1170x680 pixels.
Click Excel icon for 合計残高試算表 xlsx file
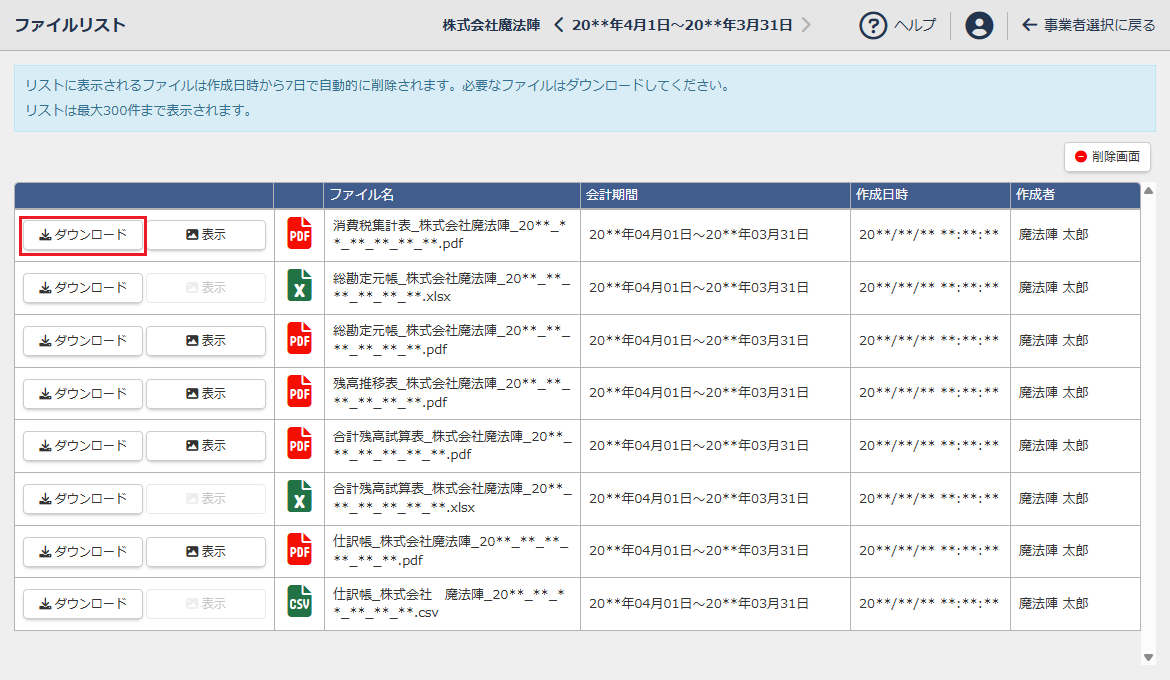299,498
